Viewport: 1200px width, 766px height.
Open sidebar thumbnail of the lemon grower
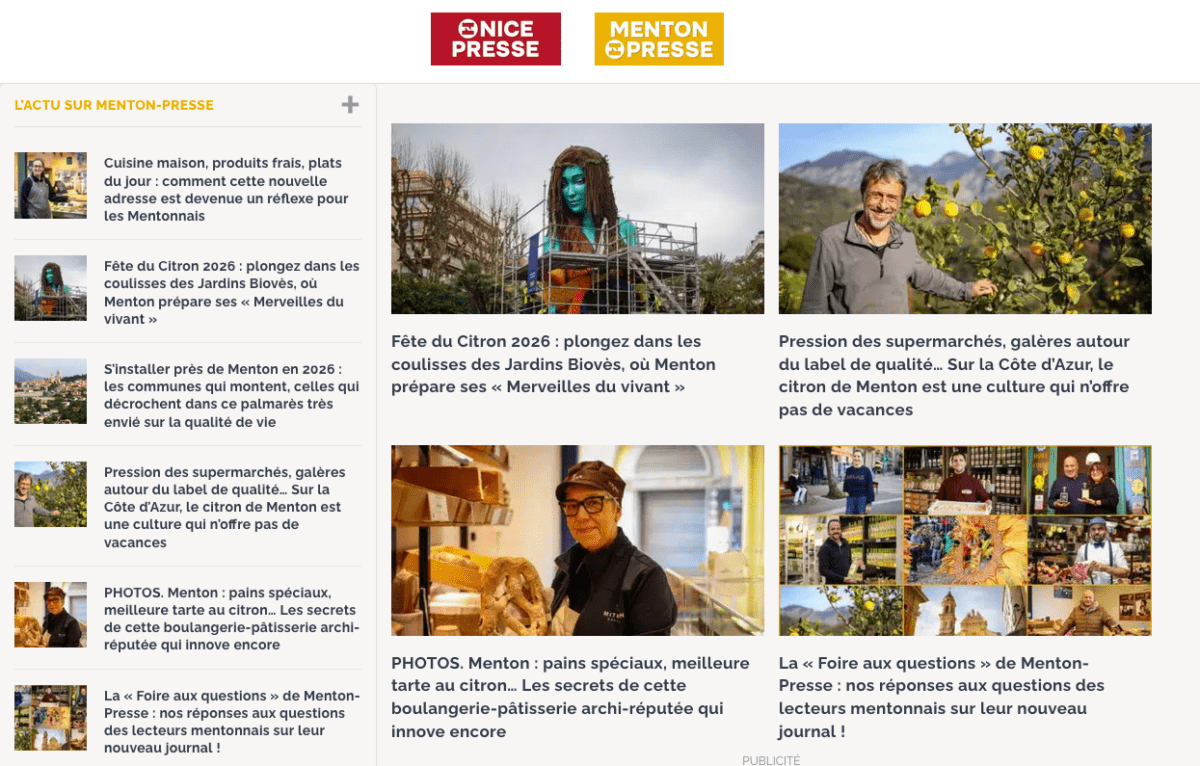tap(51, 494)
